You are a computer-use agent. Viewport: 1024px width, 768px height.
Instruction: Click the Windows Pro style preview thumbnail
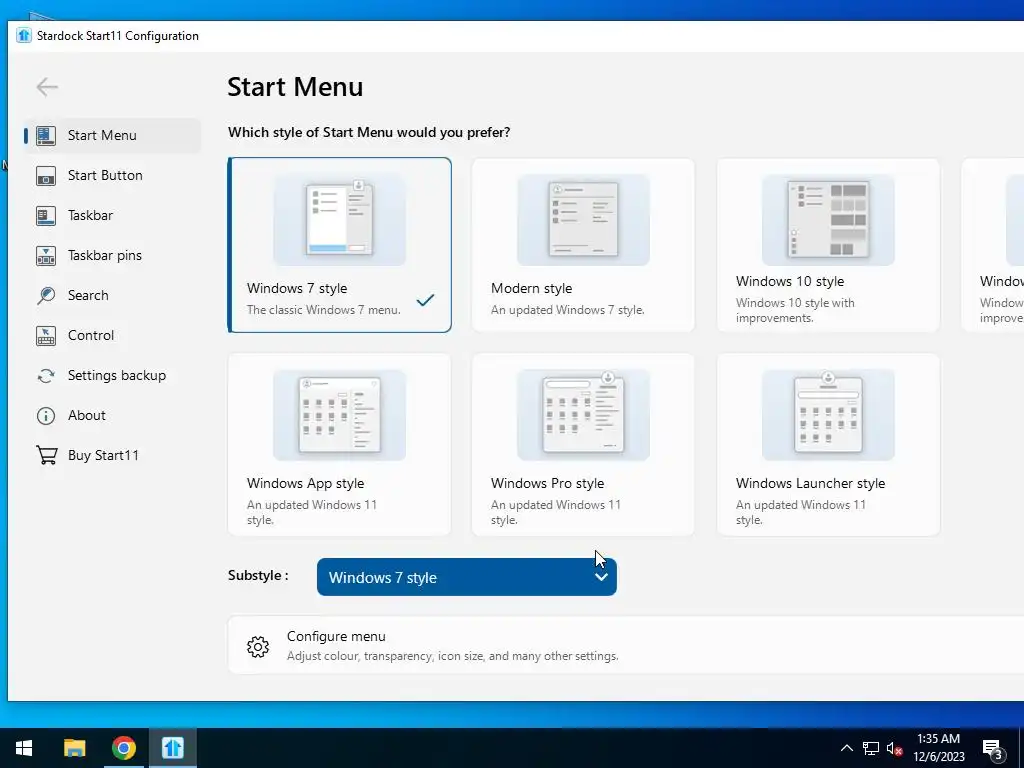pyautogui.click(x=583, y=415)
